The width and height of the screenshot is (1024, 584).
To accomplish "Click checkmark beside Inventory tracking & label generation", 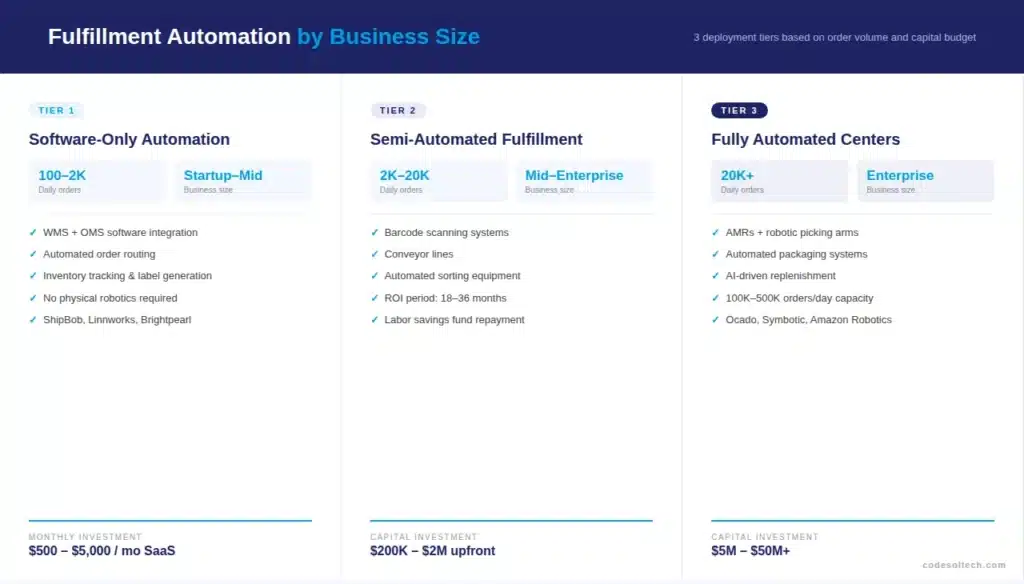I will point(33,276).
